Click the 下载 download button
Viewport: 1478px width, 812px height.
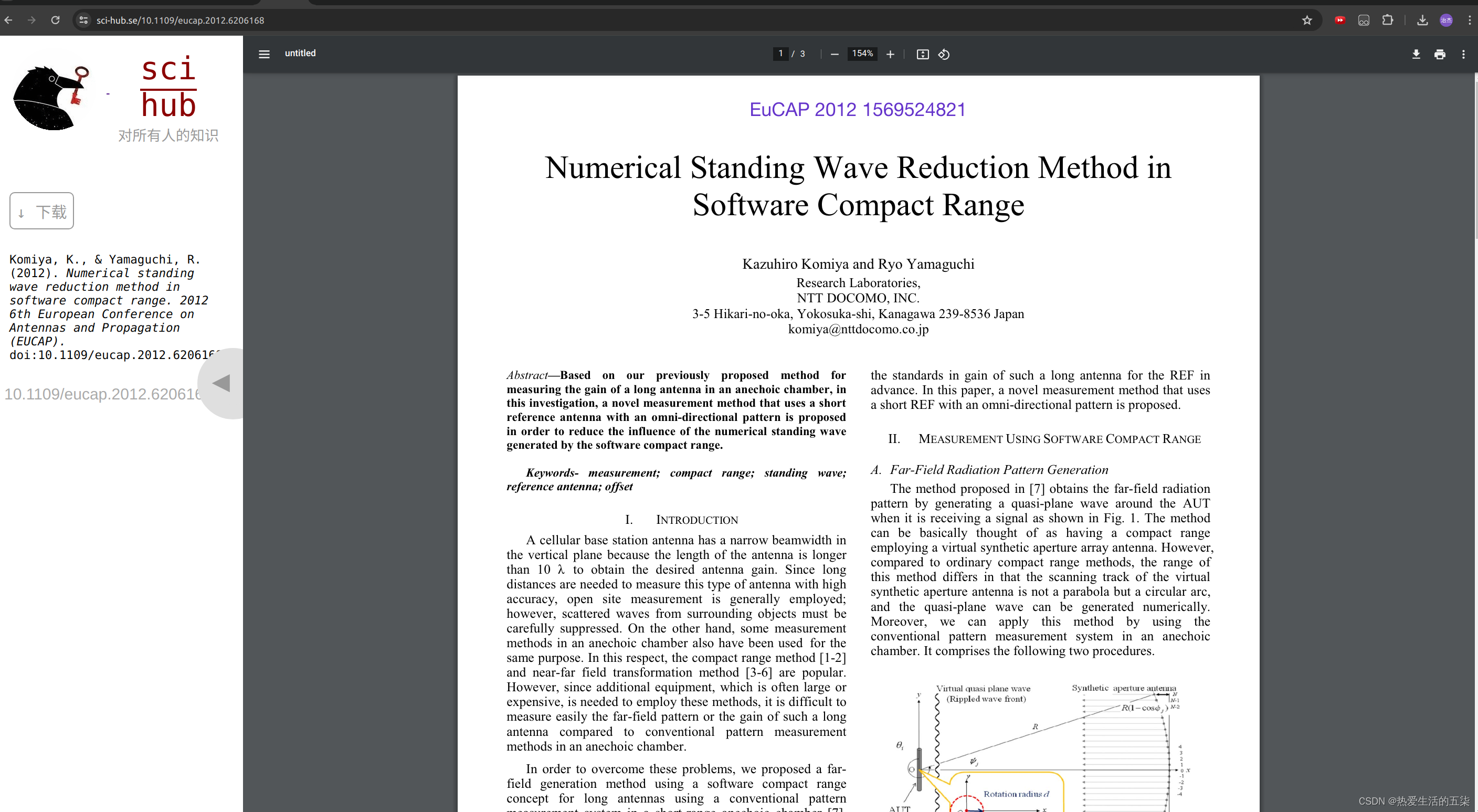click(41, 210)
